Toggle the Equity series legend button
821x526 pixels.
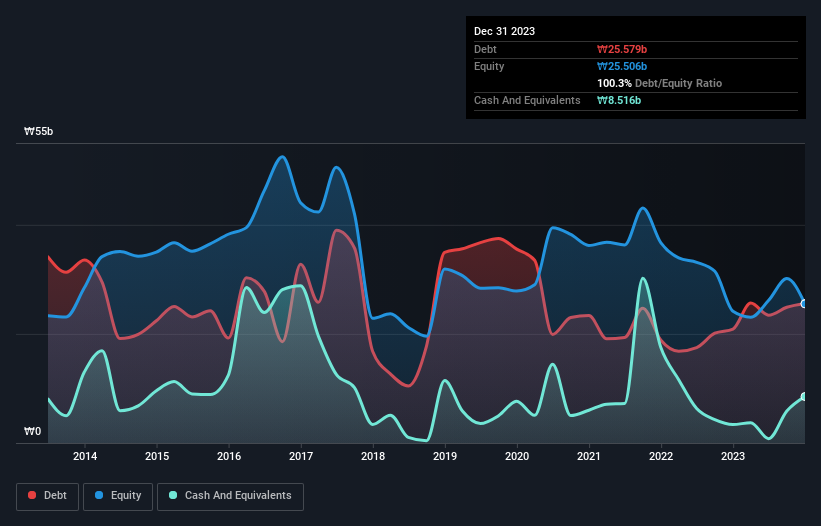(118, 496)
